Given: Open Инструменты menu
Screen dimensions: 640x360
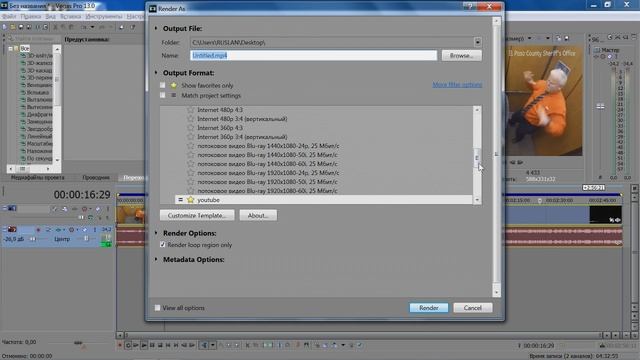Looking at the screenshot, I should 104,16.
